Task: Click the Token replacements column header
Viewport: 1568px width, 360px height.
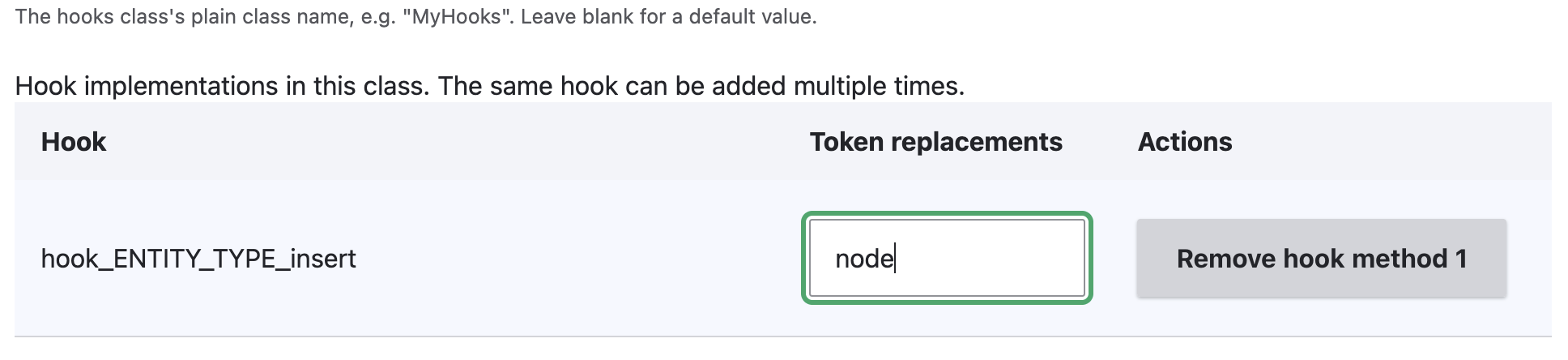Action: 935,142
